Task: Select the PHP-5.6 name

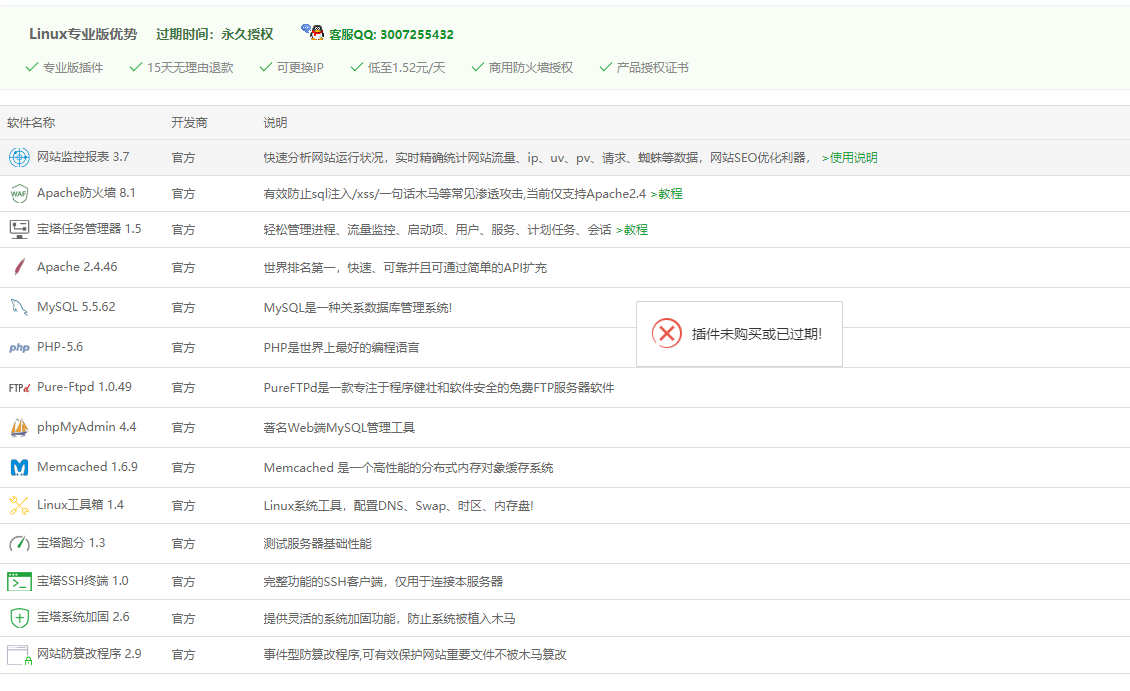Action: point(60,347)
